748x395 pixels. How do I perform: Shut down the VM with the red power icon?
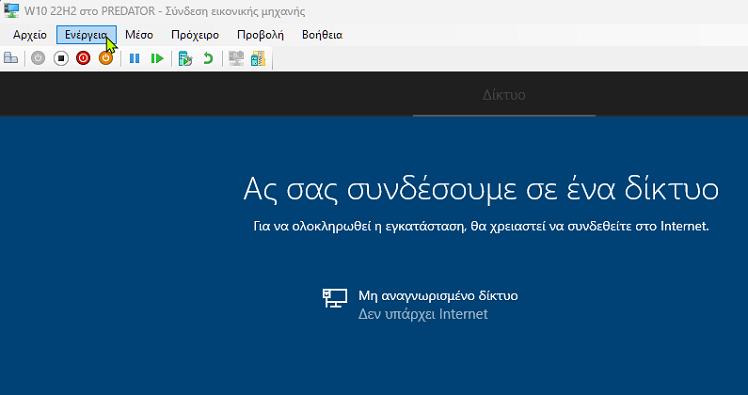click(83, 58)
